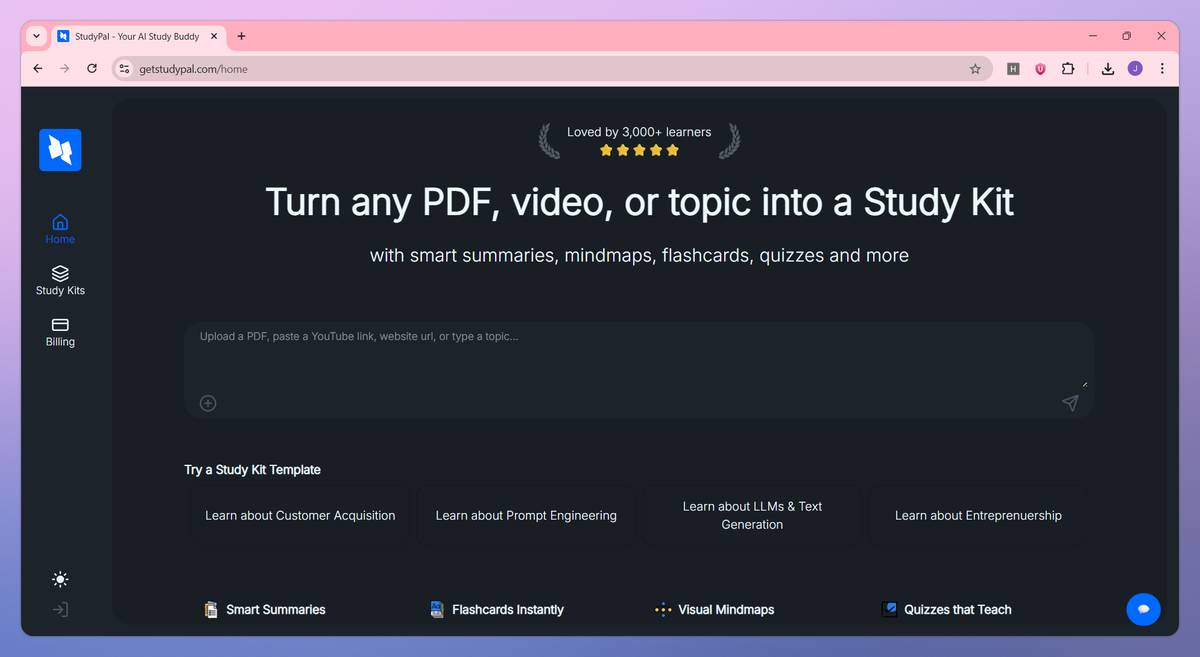Click the plus attach icon in prompt box
This screenshot has width=1200, height=657.
[x=208, y=403]
